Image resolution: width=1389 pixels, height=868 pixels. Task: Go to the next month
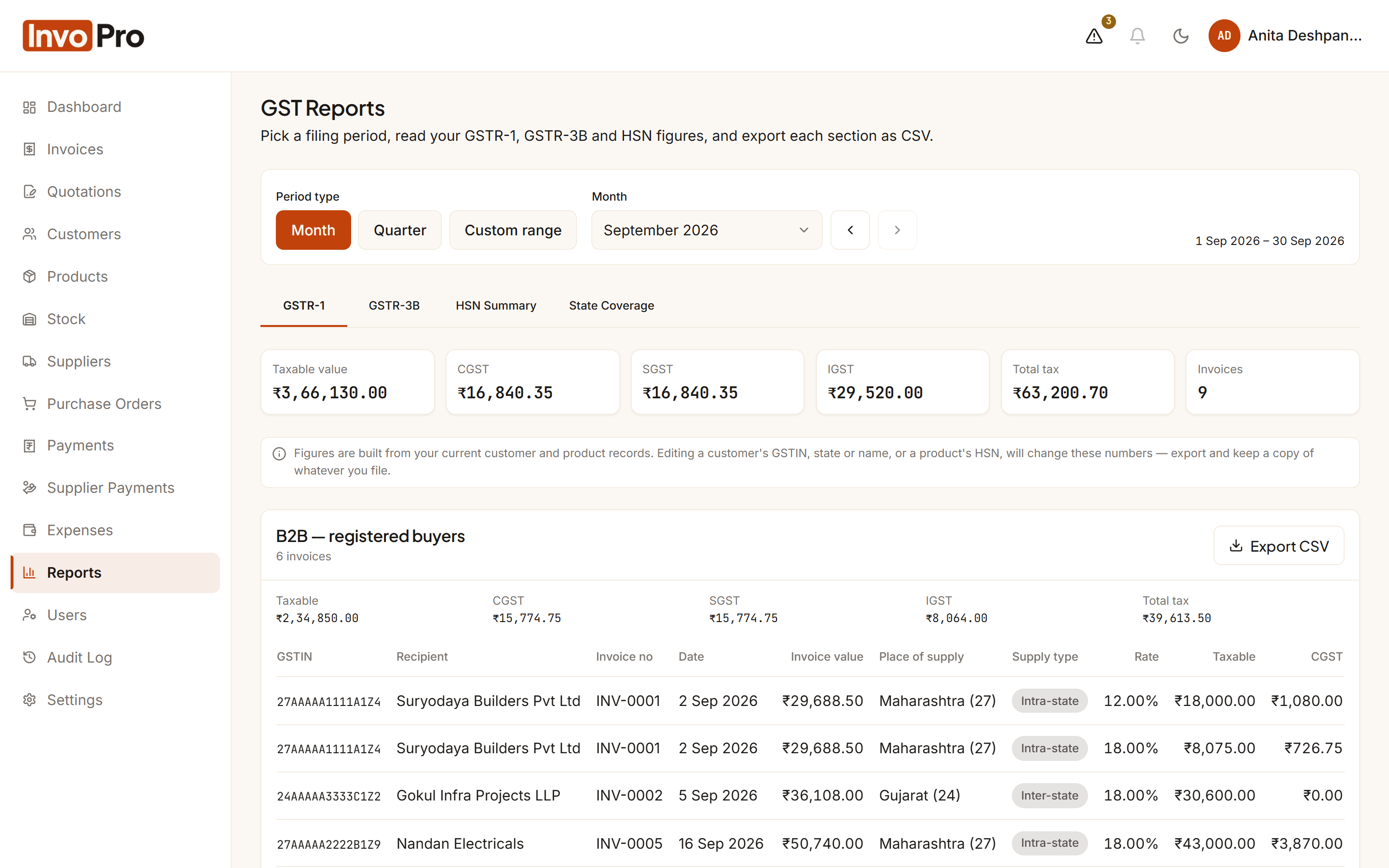(897, 230)
